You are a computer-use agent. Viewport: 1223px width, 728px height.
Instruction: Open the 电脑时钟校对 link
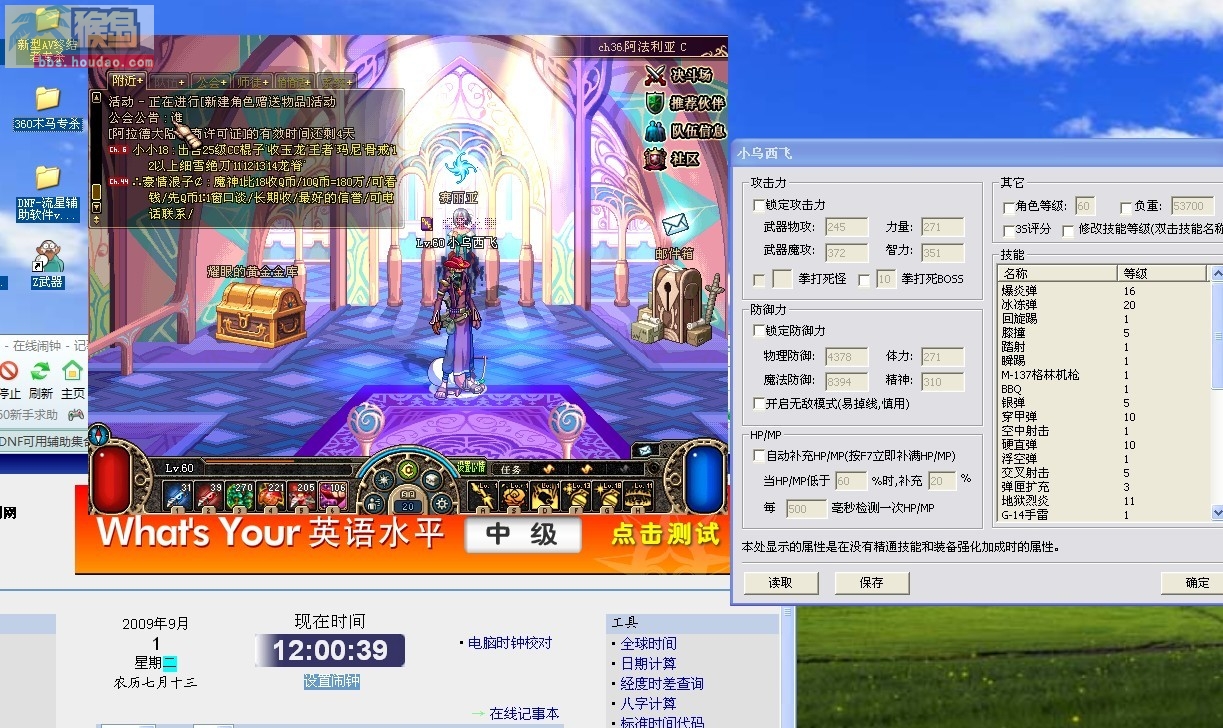pos(510,643)
